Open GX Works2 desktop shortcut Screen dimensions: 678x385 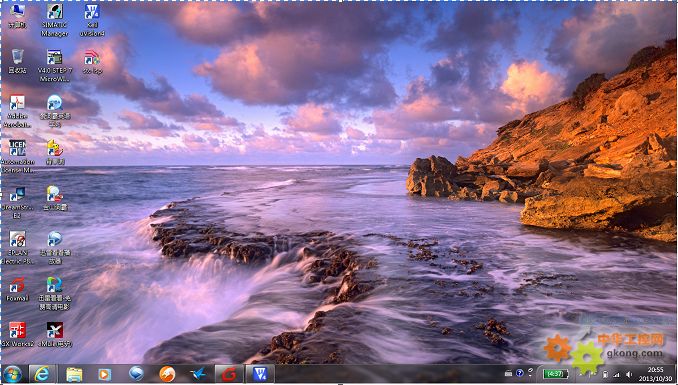(17, 334)
